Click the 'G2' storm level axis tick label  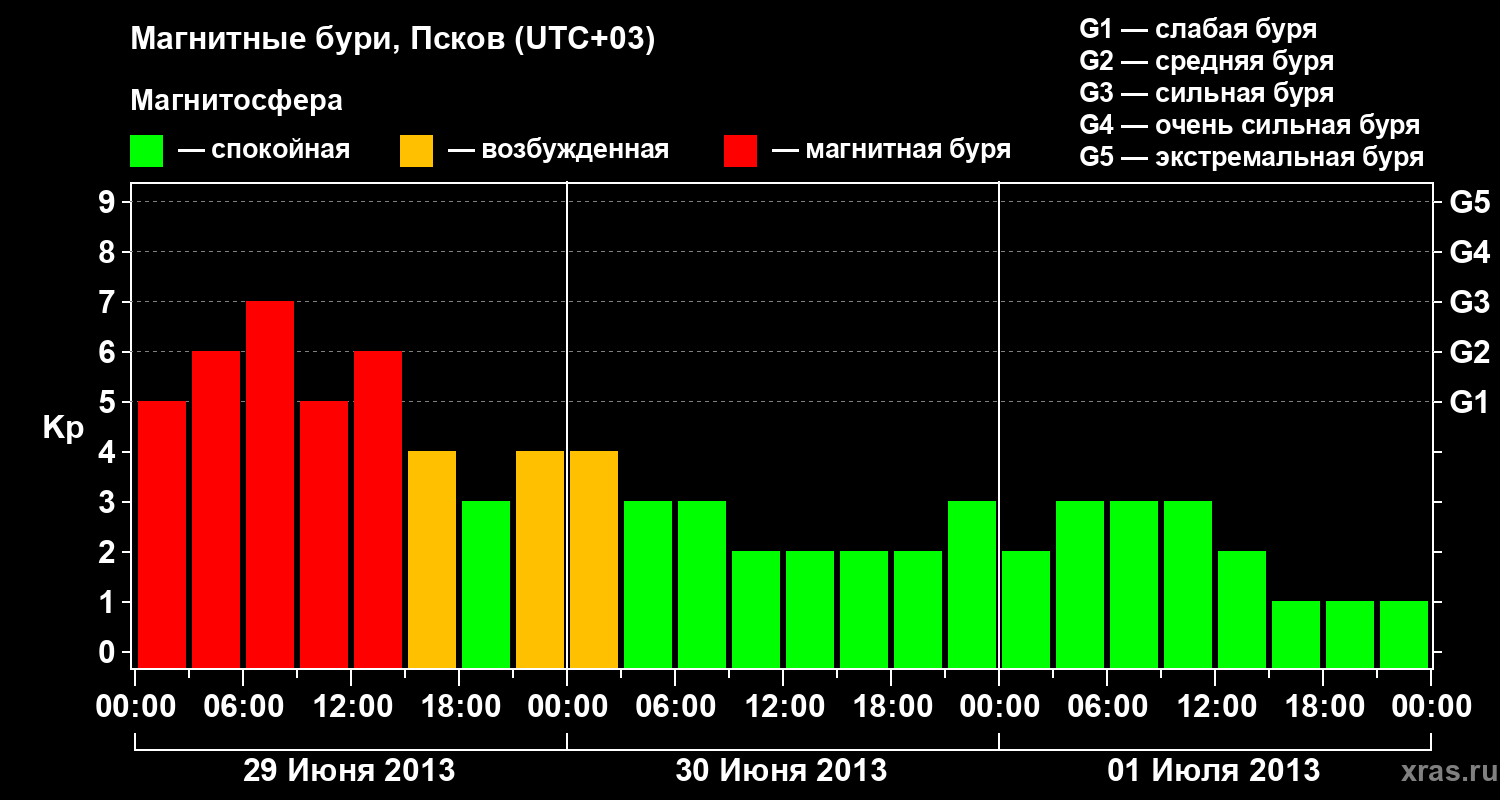click(1470, 353)
